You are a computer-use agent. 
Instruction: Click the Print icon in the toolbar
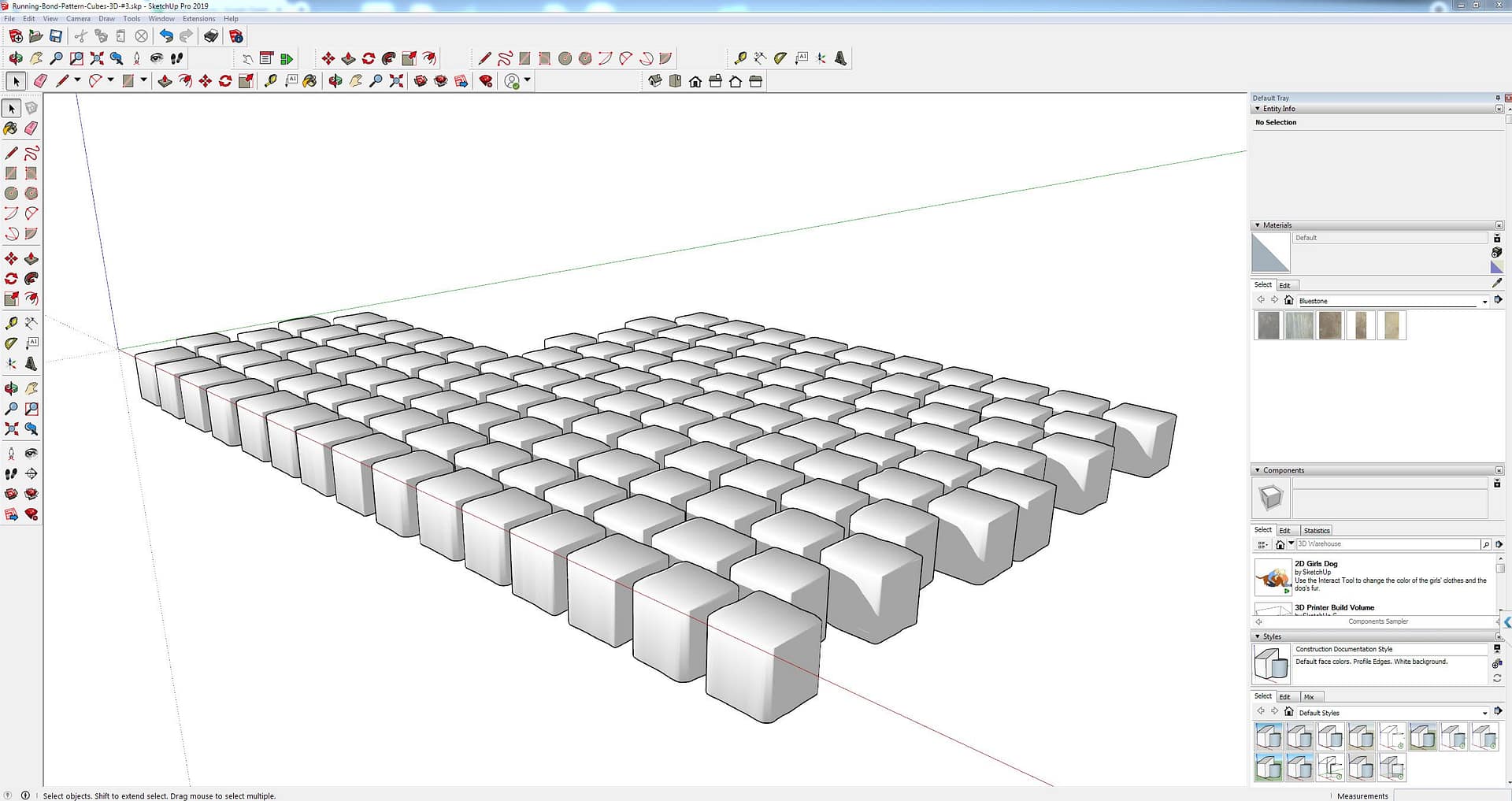click(x=211, y=36)
